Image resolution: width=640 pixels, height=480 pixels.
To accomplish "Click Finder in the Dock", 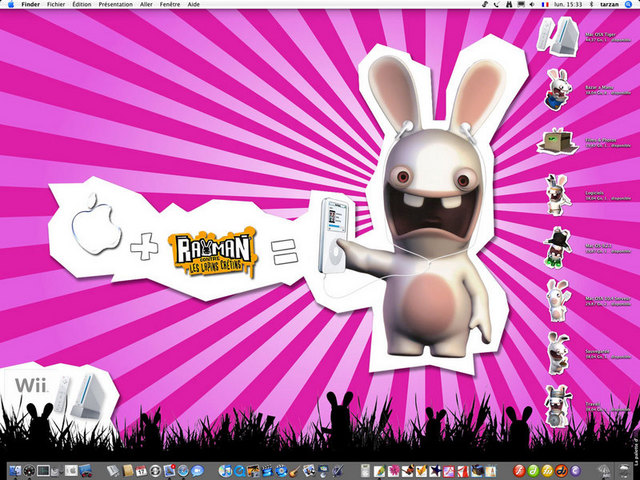I will (15, 471).
